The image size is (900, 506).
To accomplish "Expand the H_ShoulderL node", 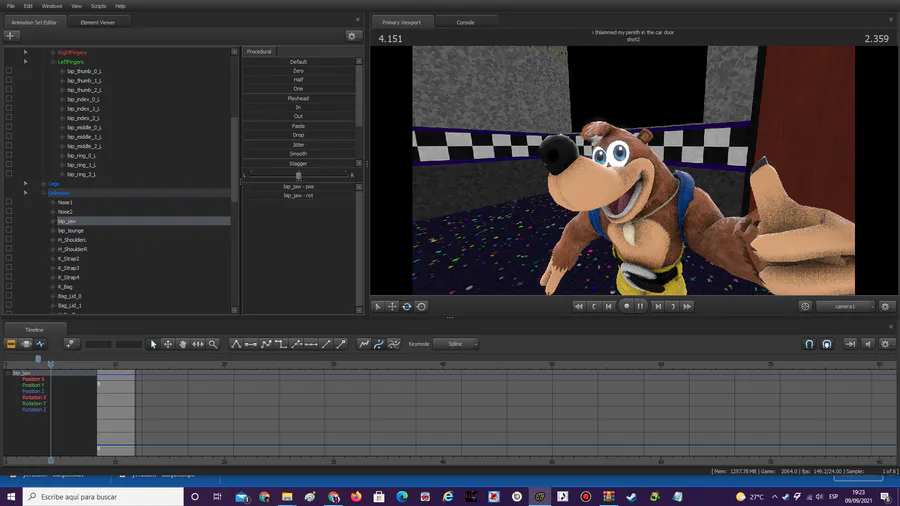I will coord(53,240).
